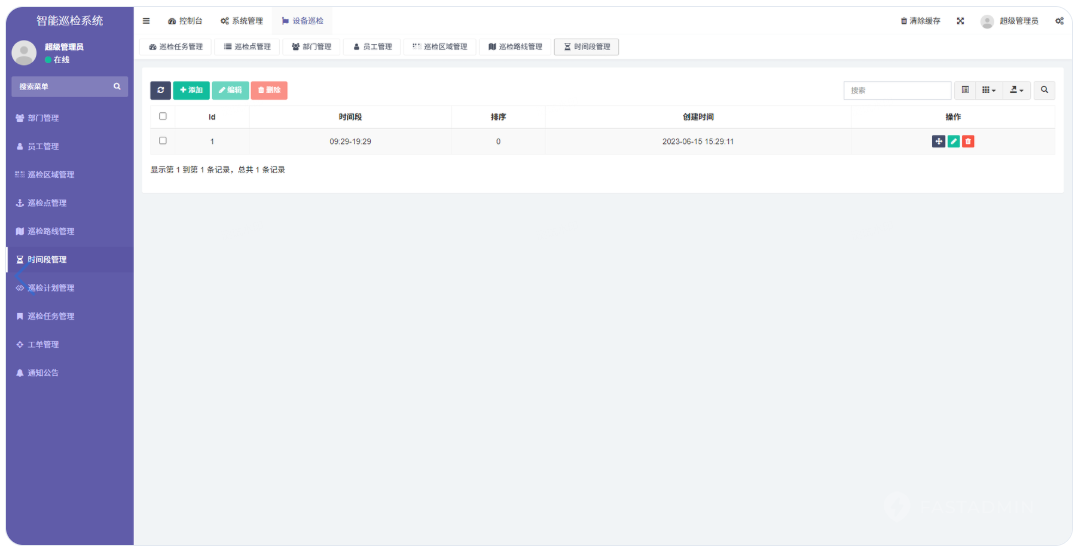Expand the export data dropdown

coord(1015,90)
